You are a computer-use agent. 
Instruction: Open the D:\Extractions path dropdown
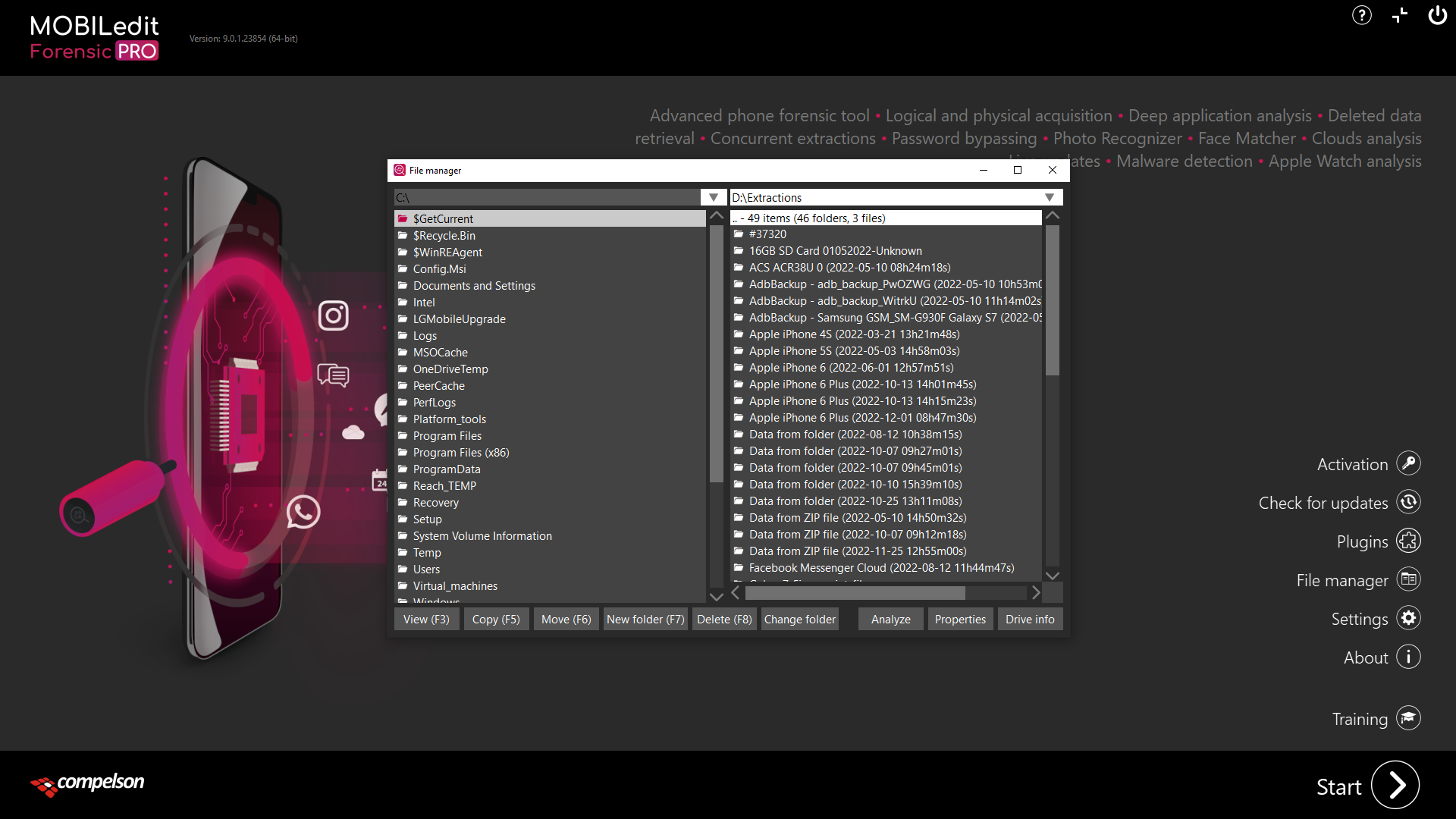point(1049,197)
